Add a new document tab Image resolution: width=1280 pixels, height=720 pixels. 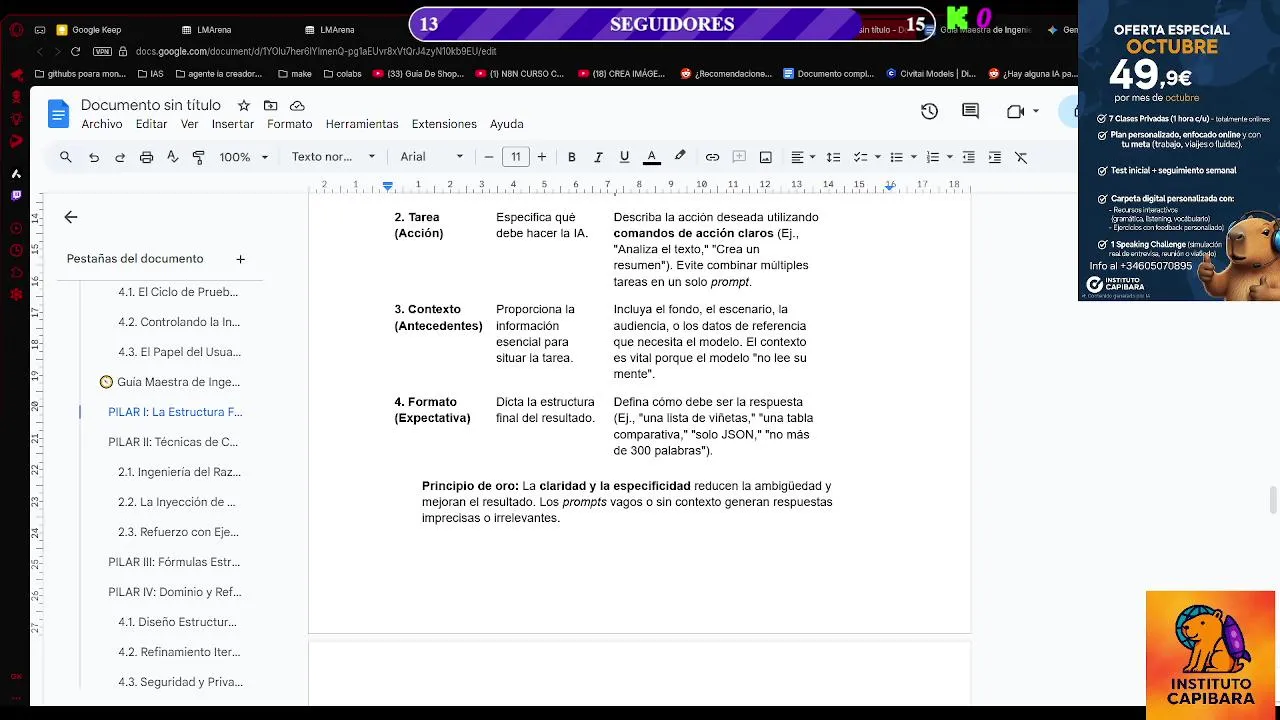pos(240,259)
